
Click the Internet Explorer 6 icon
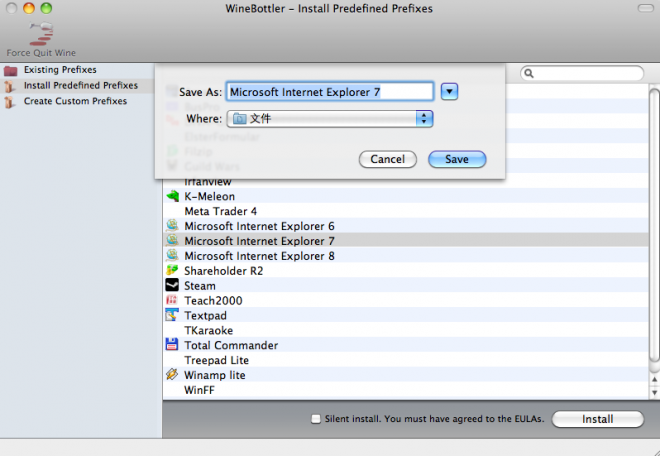[x=173, y=226]
